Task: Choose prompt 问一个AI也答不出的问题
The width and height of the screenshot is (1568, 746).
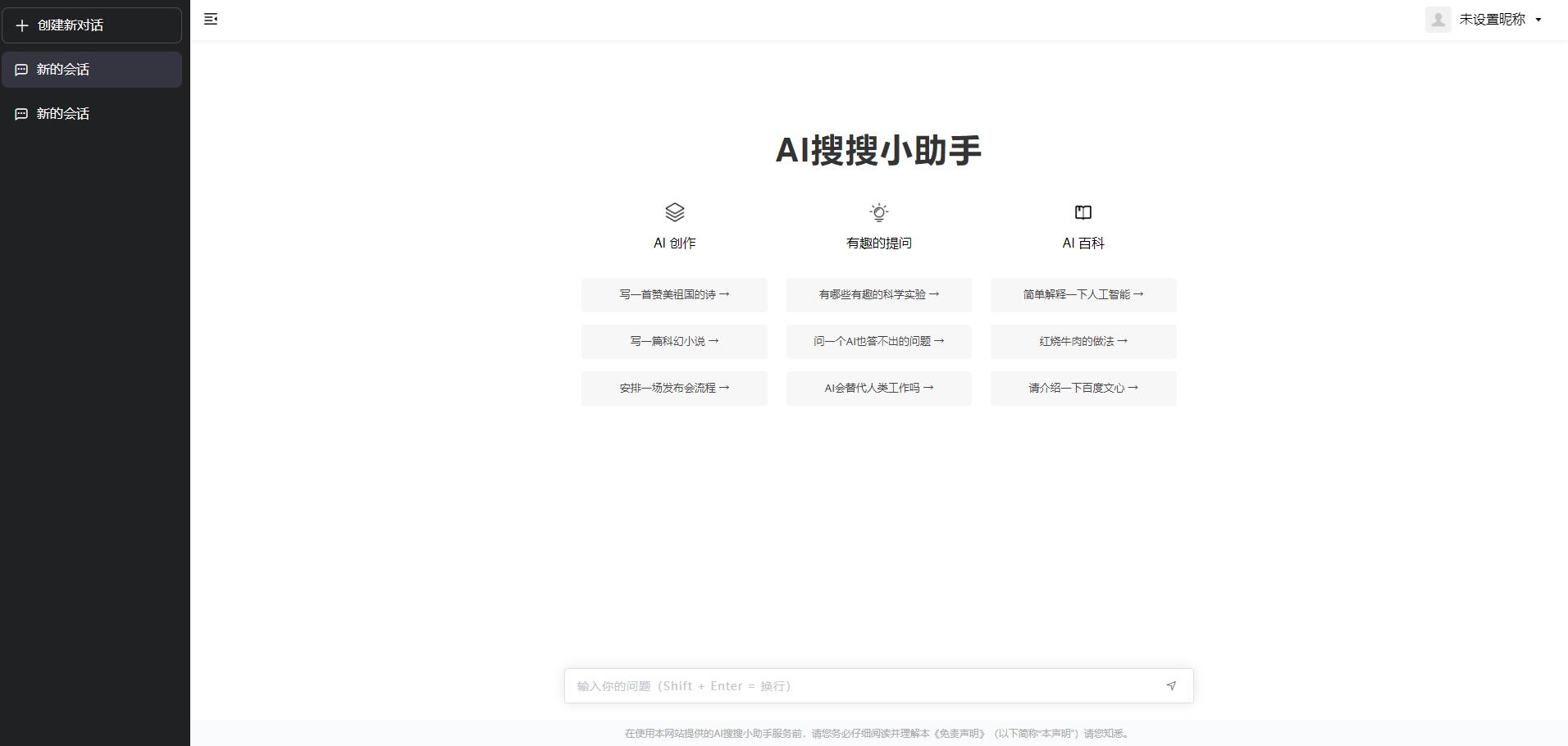Action: pyautogui.click(x=879, y=342)
